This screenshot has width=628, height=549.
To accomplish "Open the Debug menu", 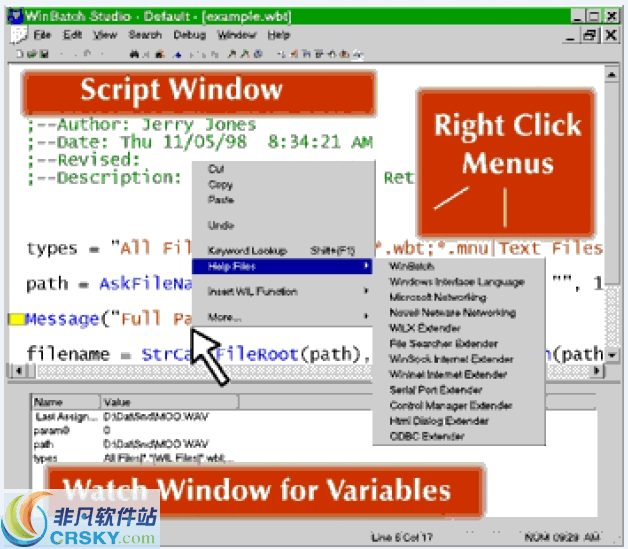I will [189, 35].
